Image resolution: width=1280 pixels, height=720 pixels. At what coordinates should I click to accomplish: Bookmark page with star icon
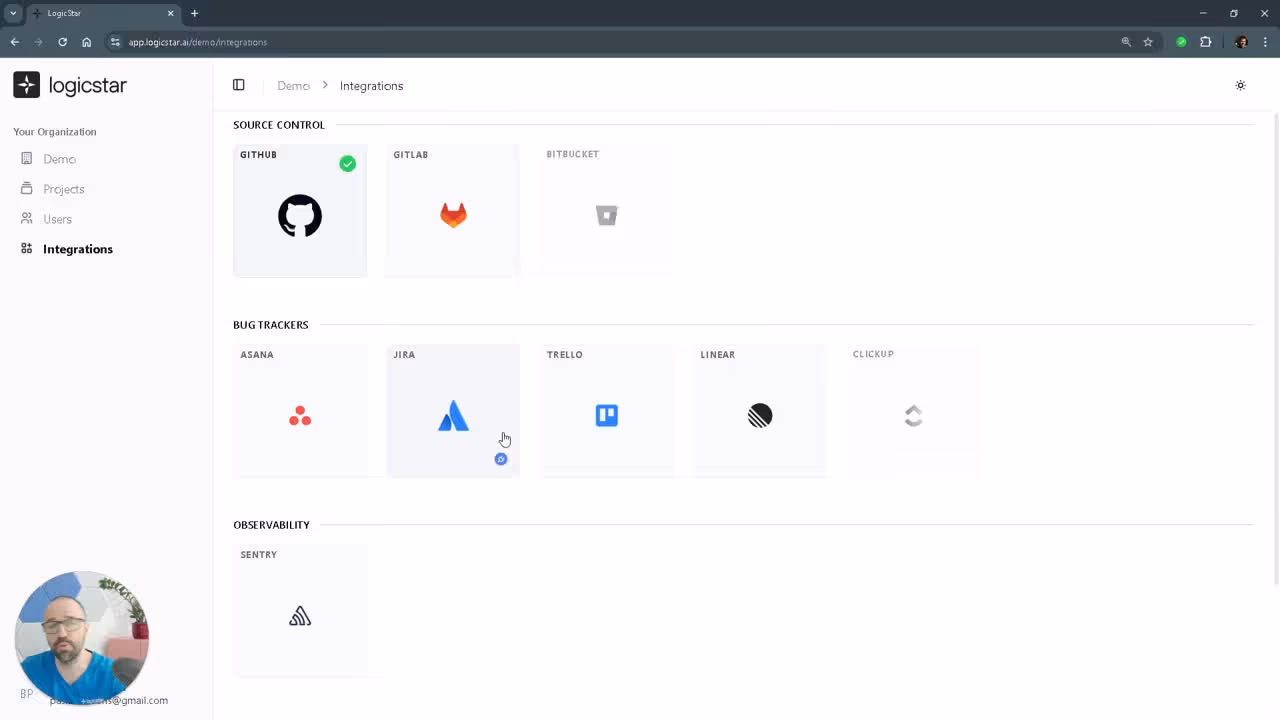coord(1148,42)
